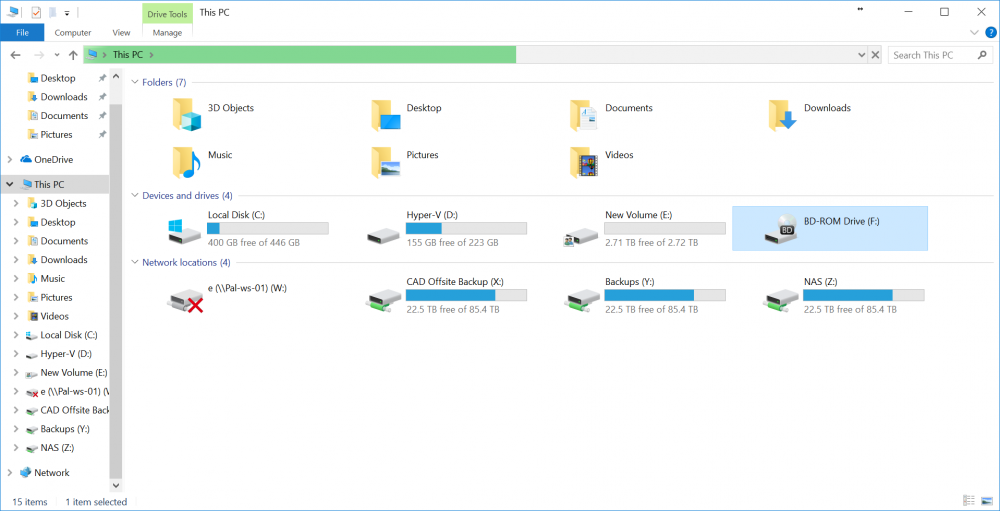
Task: Click the New folder quick access icon
Action: point(53,12)
